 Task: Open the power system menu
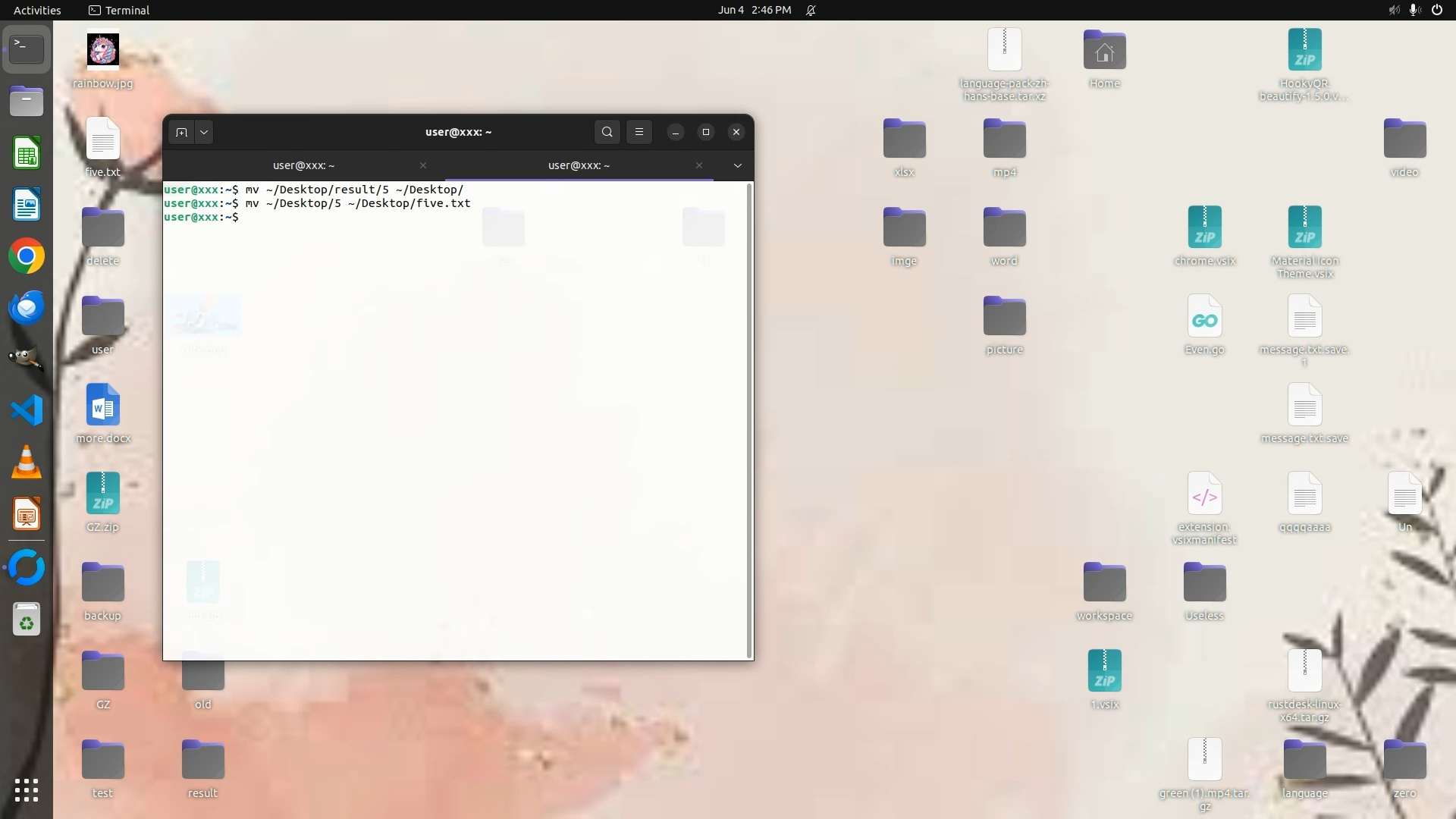1436,10
